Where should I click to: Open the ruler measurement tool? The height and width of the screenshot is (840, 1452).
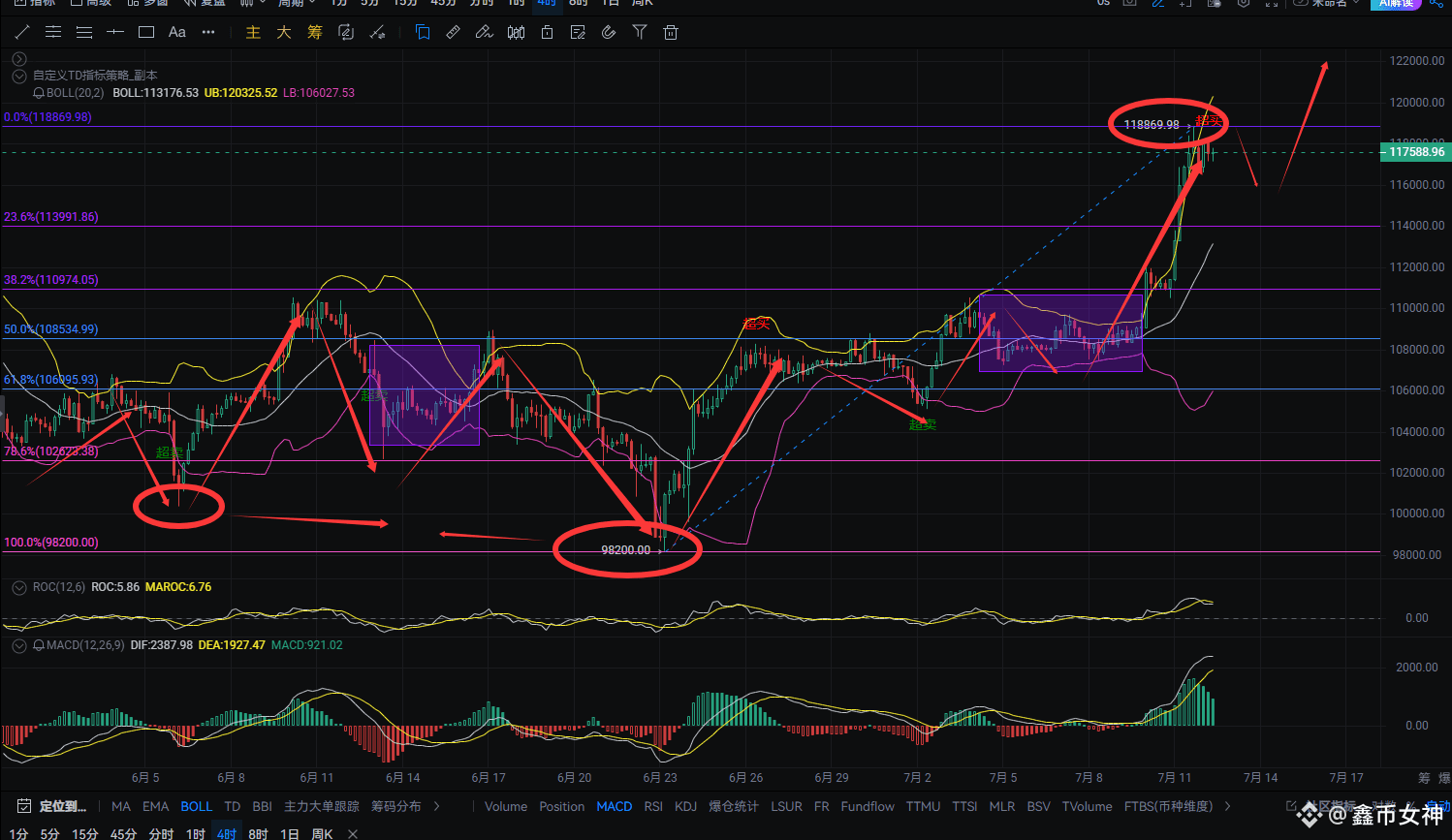pyautogui.click(x=453, y=32)
